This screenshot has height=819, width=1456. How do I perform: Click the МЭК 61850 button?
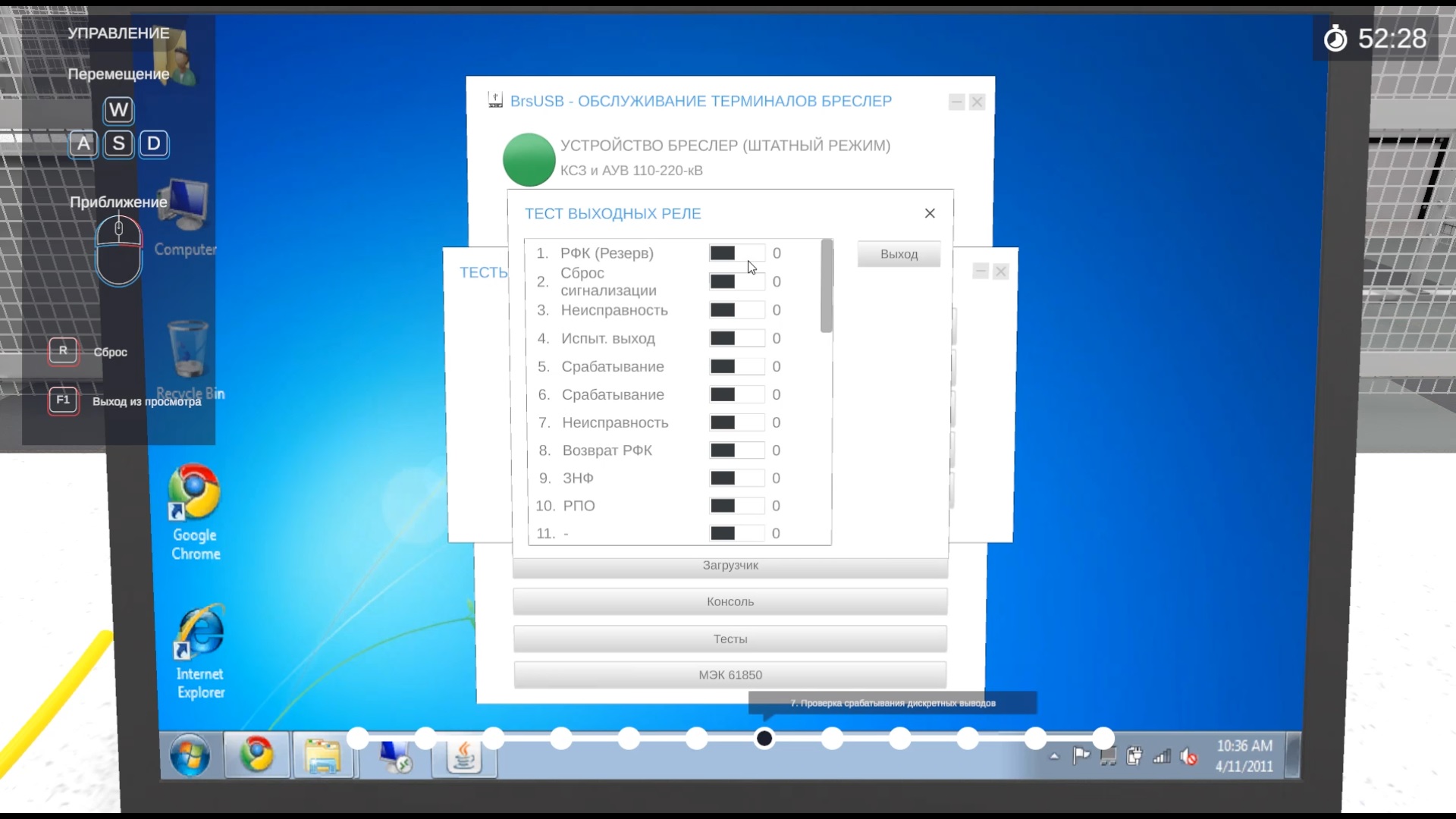(x=730, y=675)
